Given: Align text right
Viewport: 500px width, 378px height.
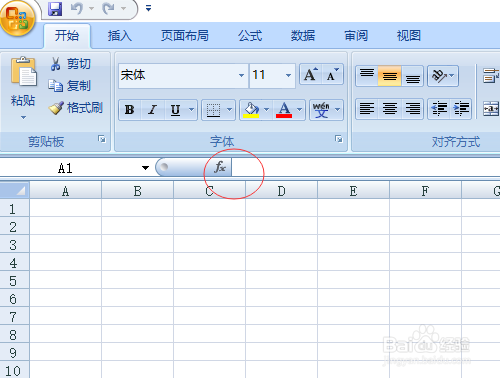Looking at the screenshot, I should click(412, 109).
